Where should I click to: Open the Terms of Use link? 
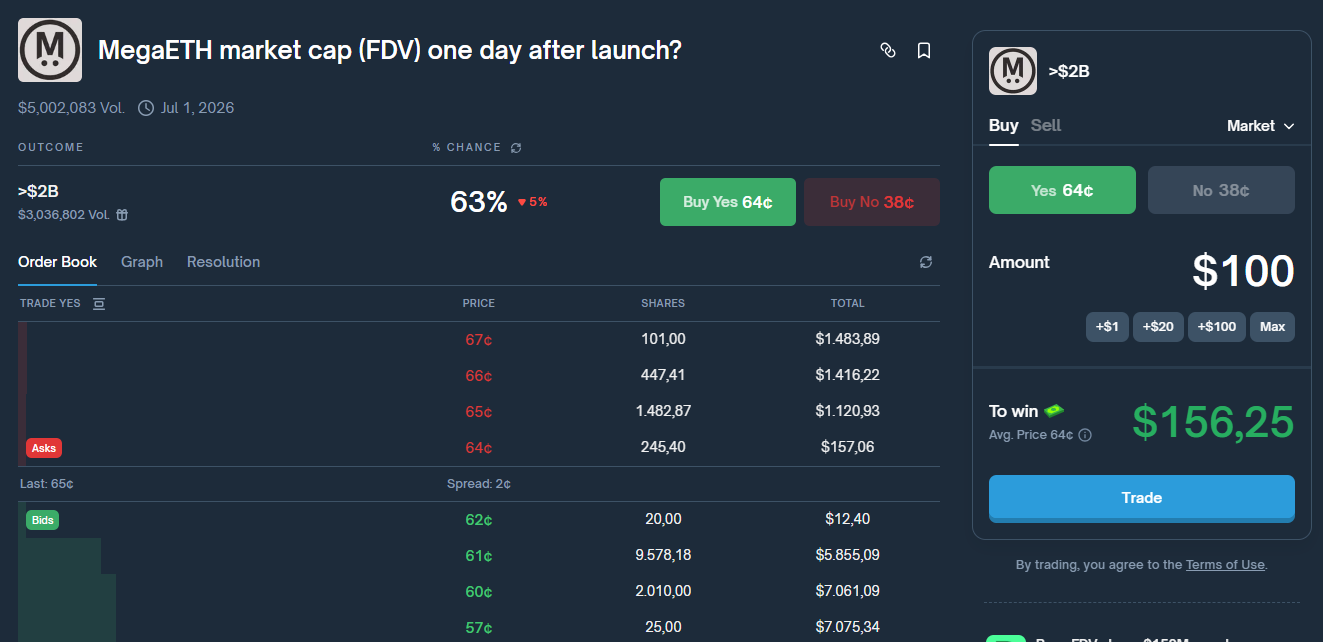pos(1224,564)
